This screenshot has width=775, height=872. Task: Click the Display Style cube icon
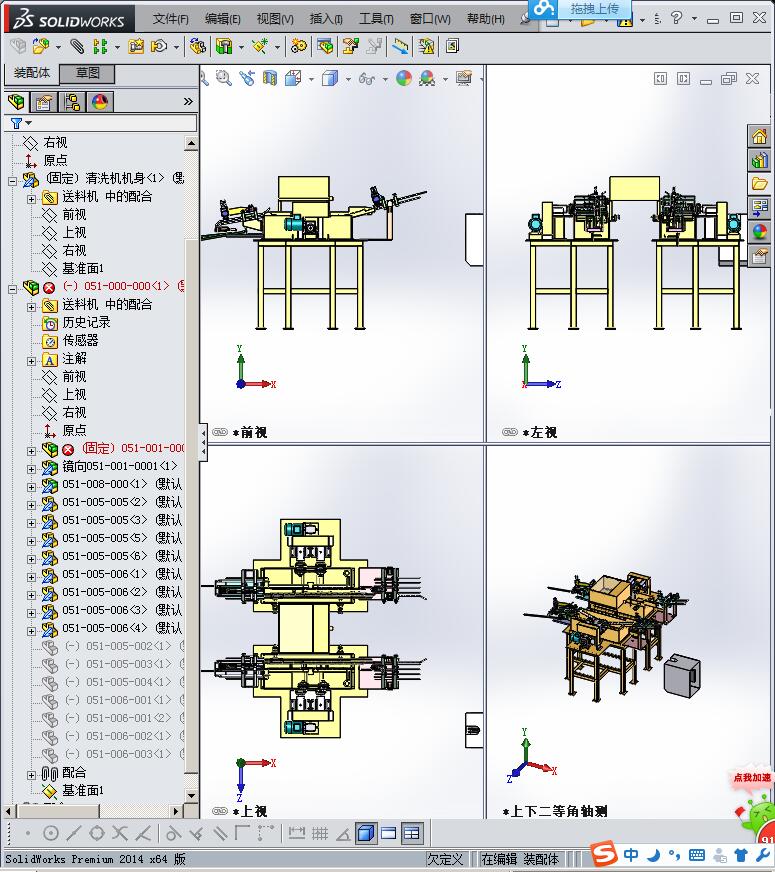click(330, 78)
